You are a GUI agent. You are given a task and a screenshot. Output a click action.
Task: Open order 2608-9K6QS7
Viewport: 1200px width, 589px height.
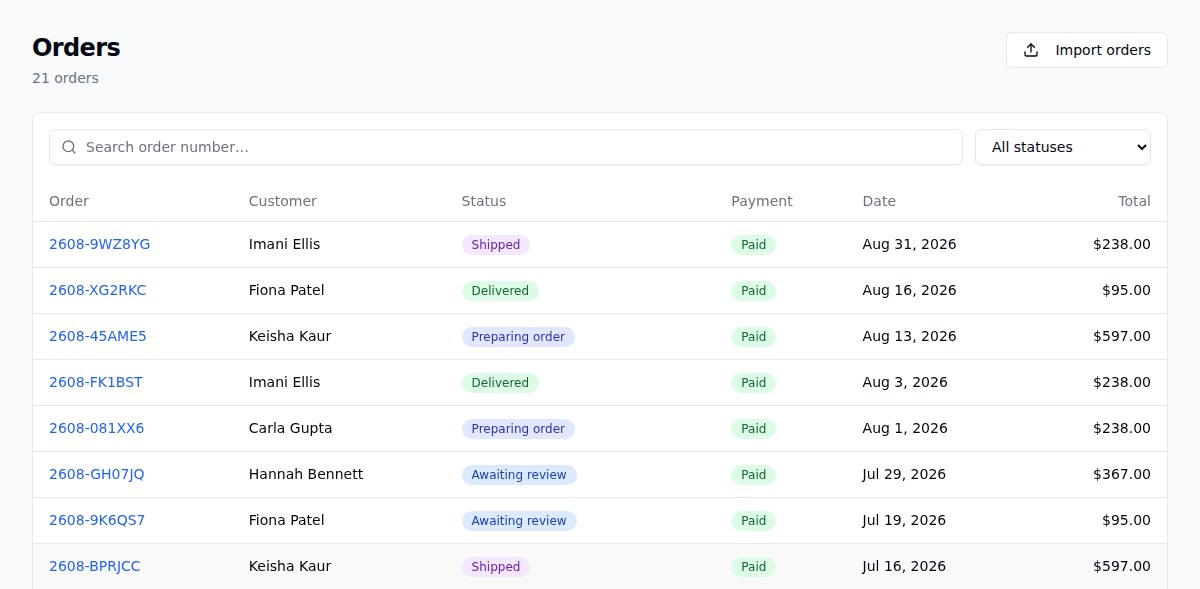tap(97, 520)
